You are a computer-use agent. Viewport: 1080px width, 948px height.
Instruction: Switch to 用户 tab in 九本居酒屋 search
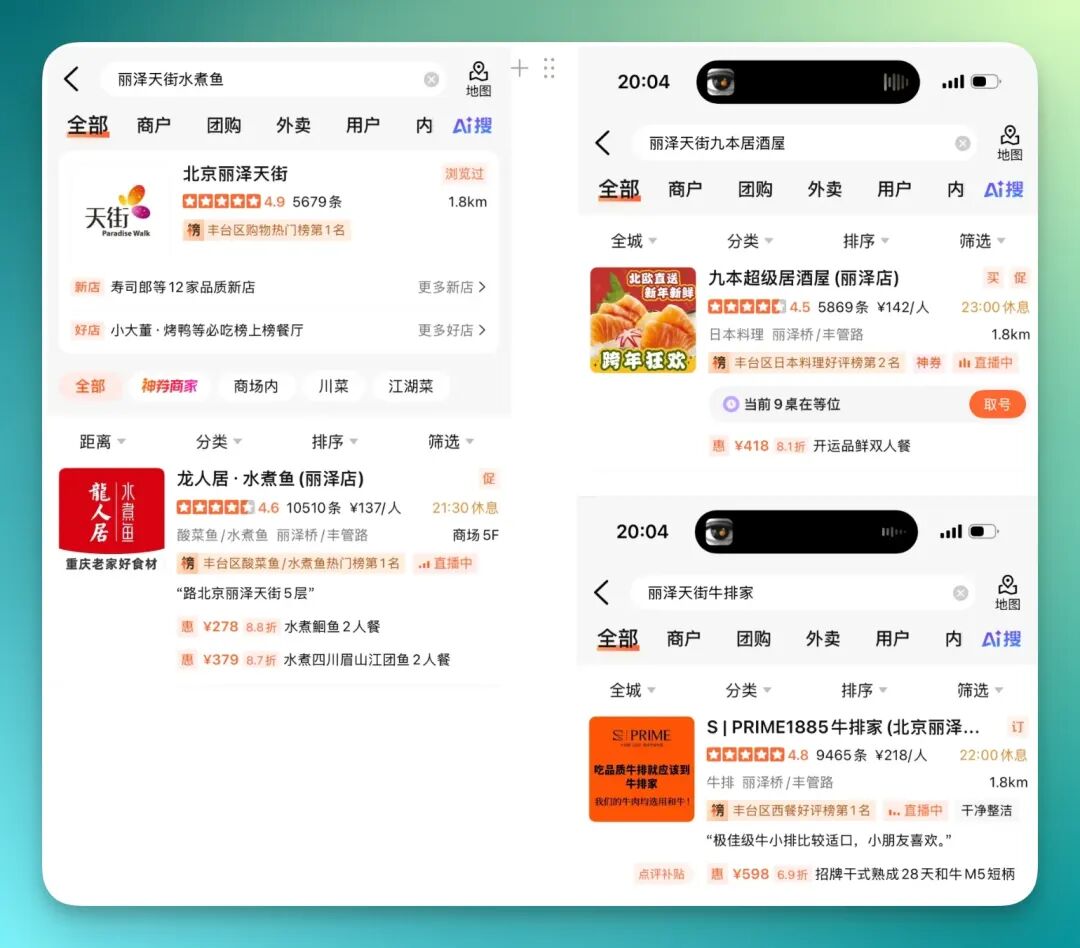pos(894,189)
